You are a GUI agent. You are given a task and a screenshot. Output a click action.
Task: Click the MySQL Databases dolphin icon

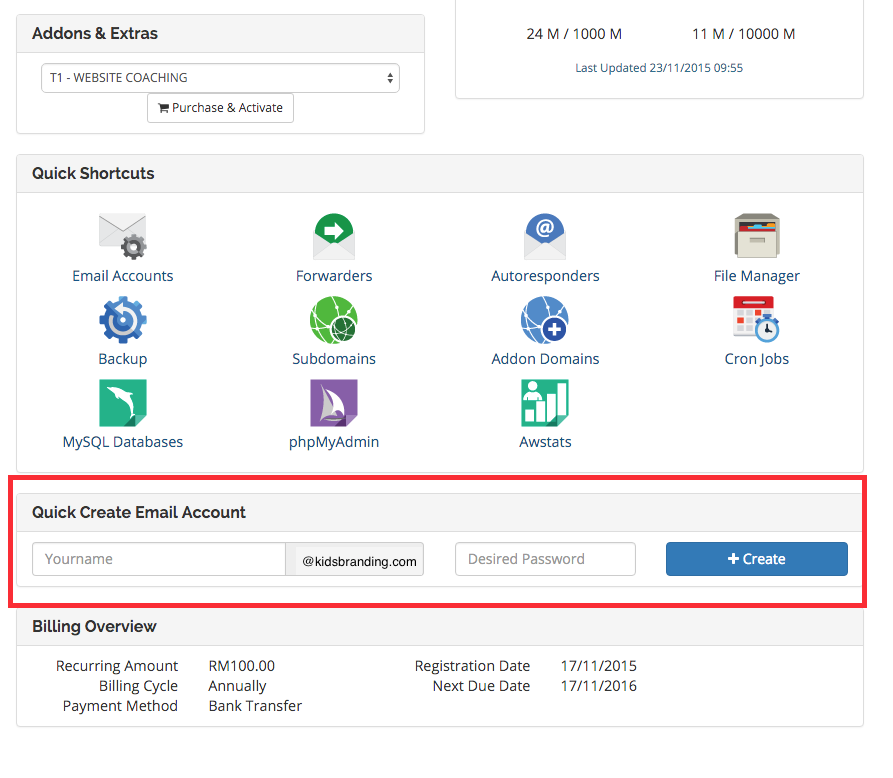pos(122,403)
